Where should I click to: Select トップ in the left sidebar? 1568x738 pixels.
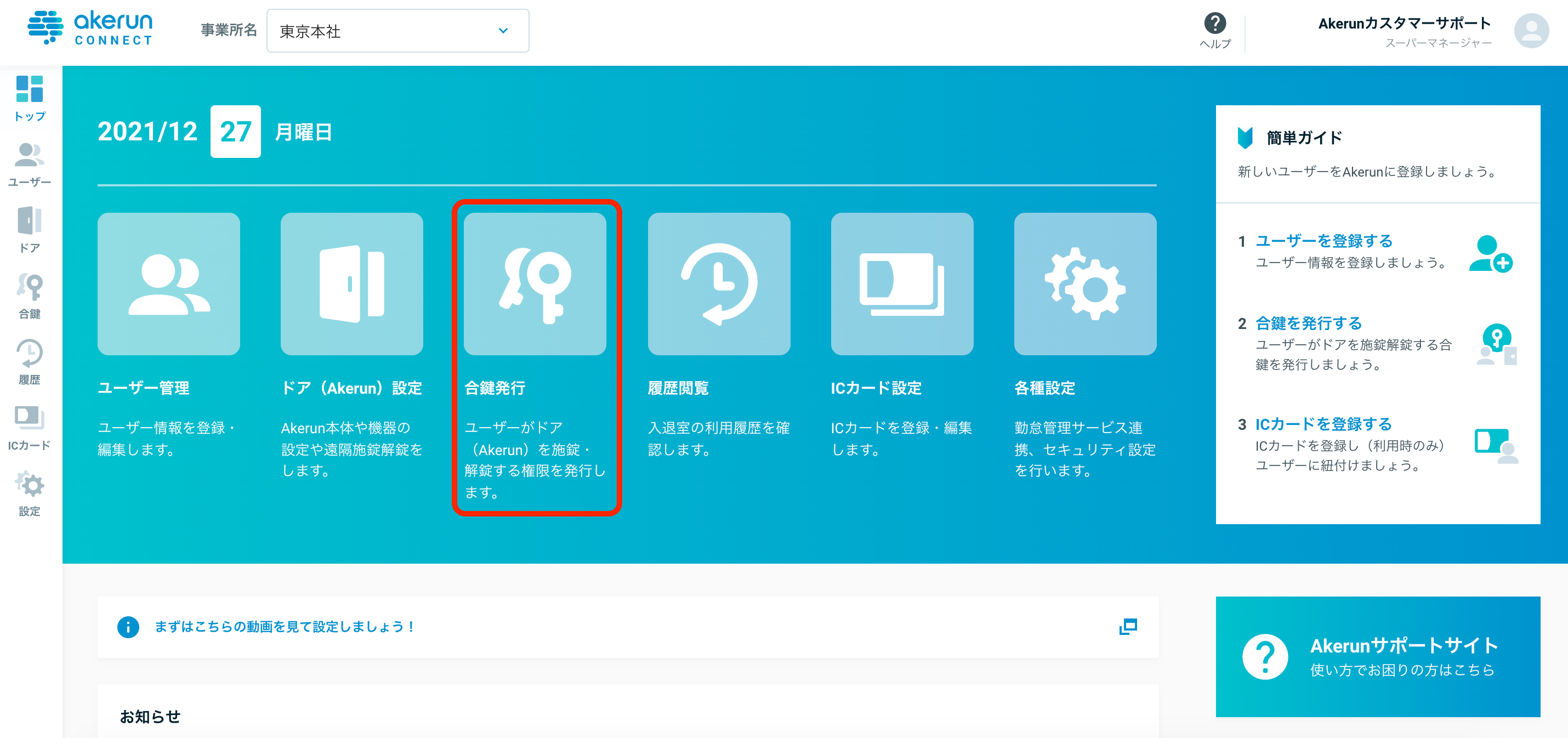point(30,98)
